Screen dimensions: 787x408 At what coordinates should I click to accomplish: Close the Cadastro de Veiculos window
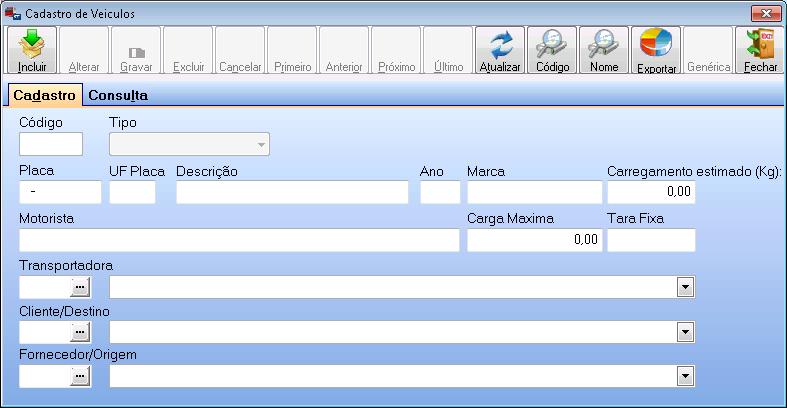765,13
